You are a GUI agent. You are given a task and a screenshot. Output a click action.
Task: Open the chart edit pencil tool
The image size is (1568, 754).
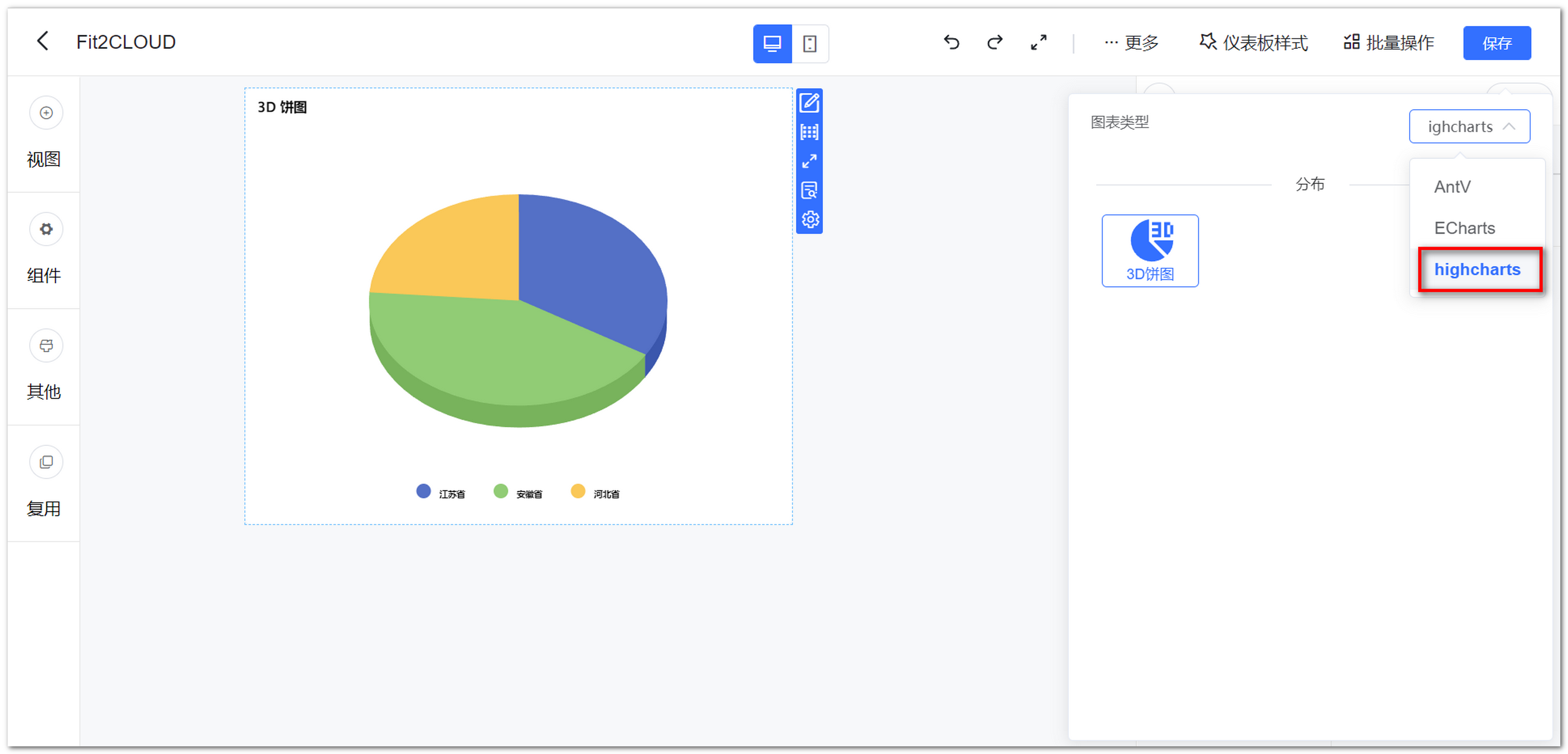pyautogui.click(x=809, y=102)
